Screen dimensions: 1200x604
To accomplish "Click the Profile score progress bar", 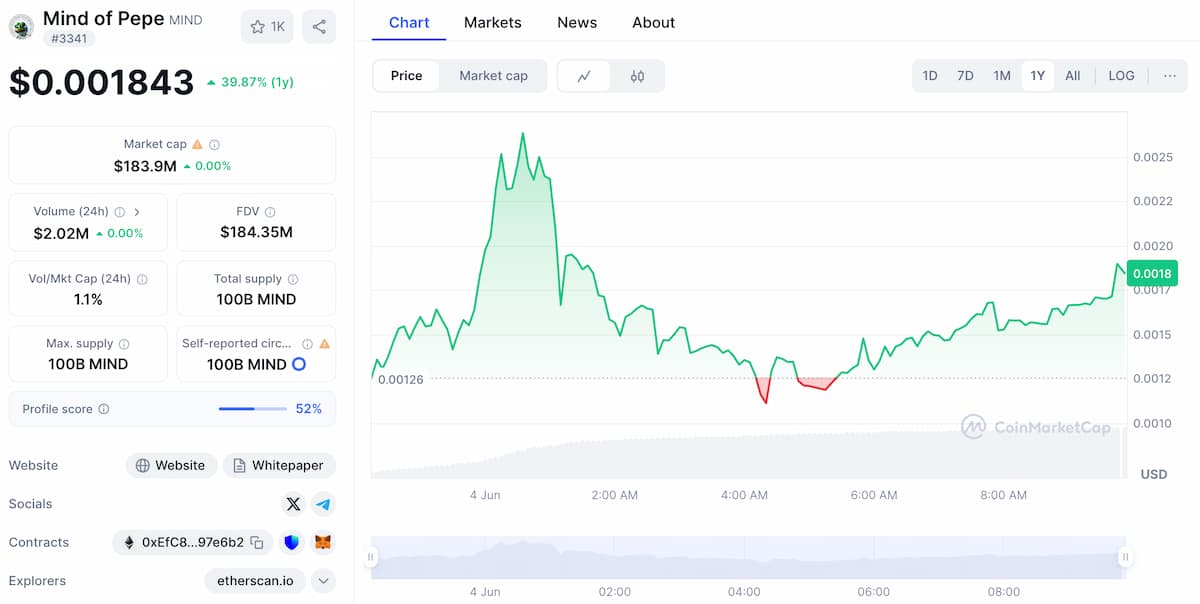I will click(x=251, y=409).
